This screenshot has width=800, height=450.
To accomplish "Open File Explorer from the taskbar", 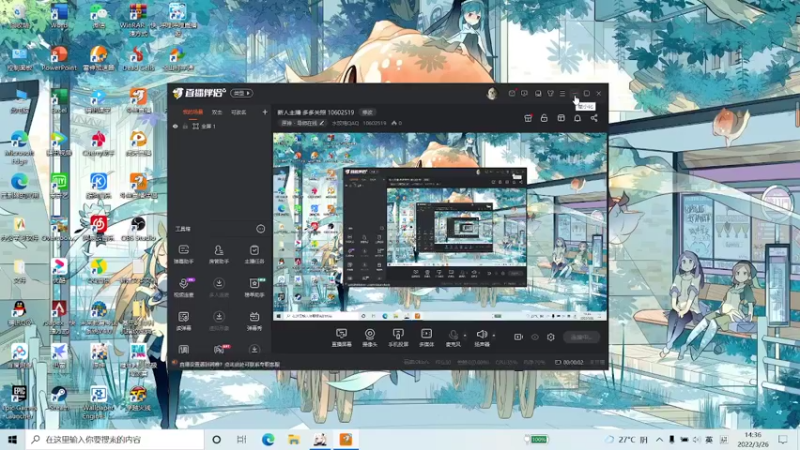I will (294, 439).
